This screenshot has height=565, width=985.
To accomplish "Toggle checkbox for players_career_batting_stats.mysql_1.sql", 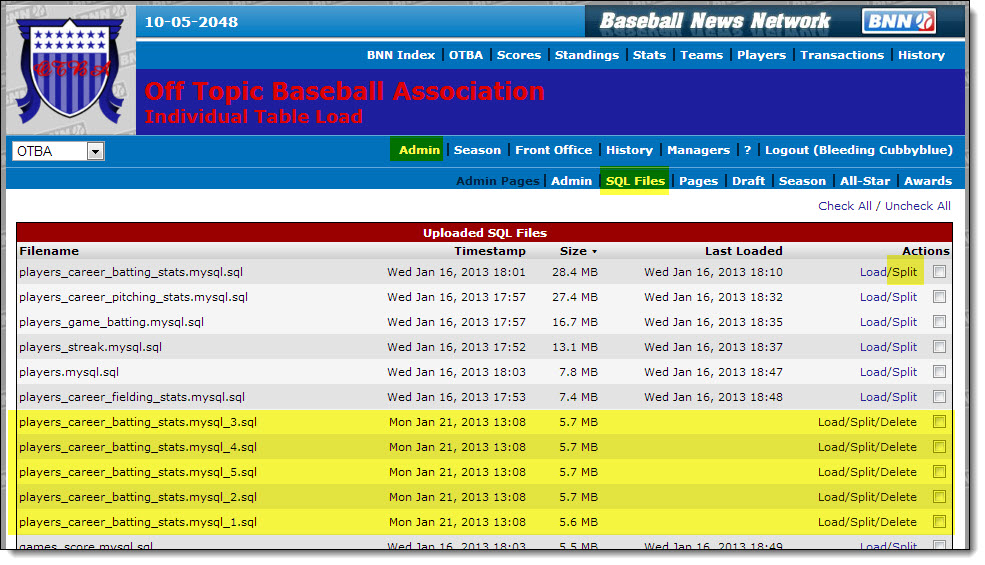I will click(939, 522).
